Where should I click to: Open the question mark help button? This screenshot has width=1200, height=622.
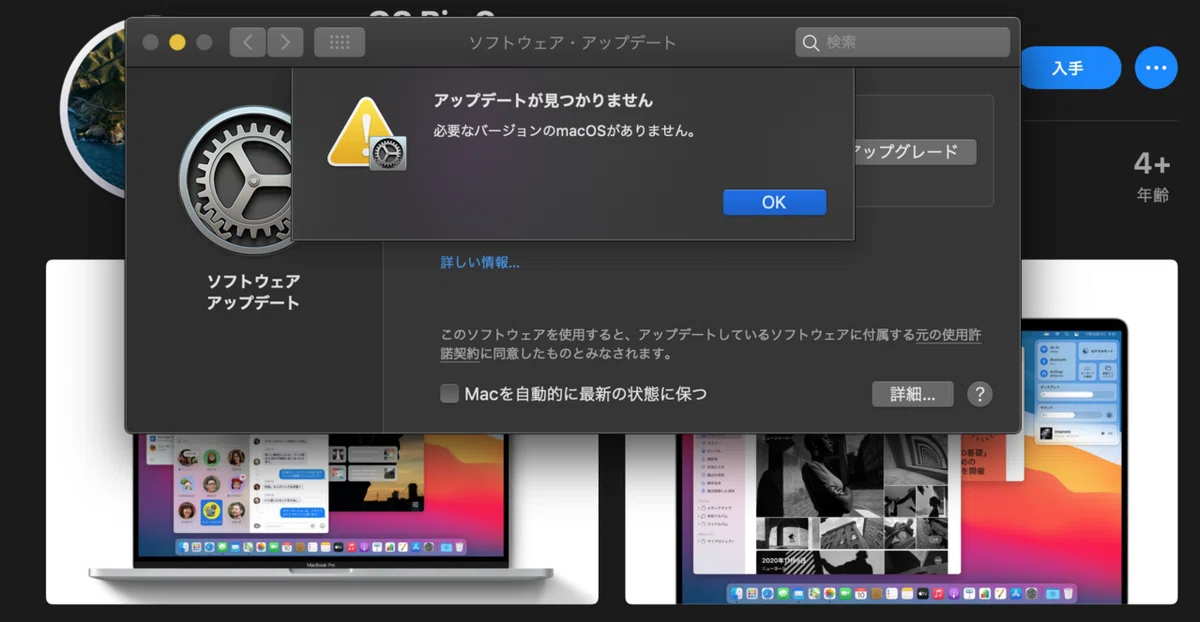[980, 394]
